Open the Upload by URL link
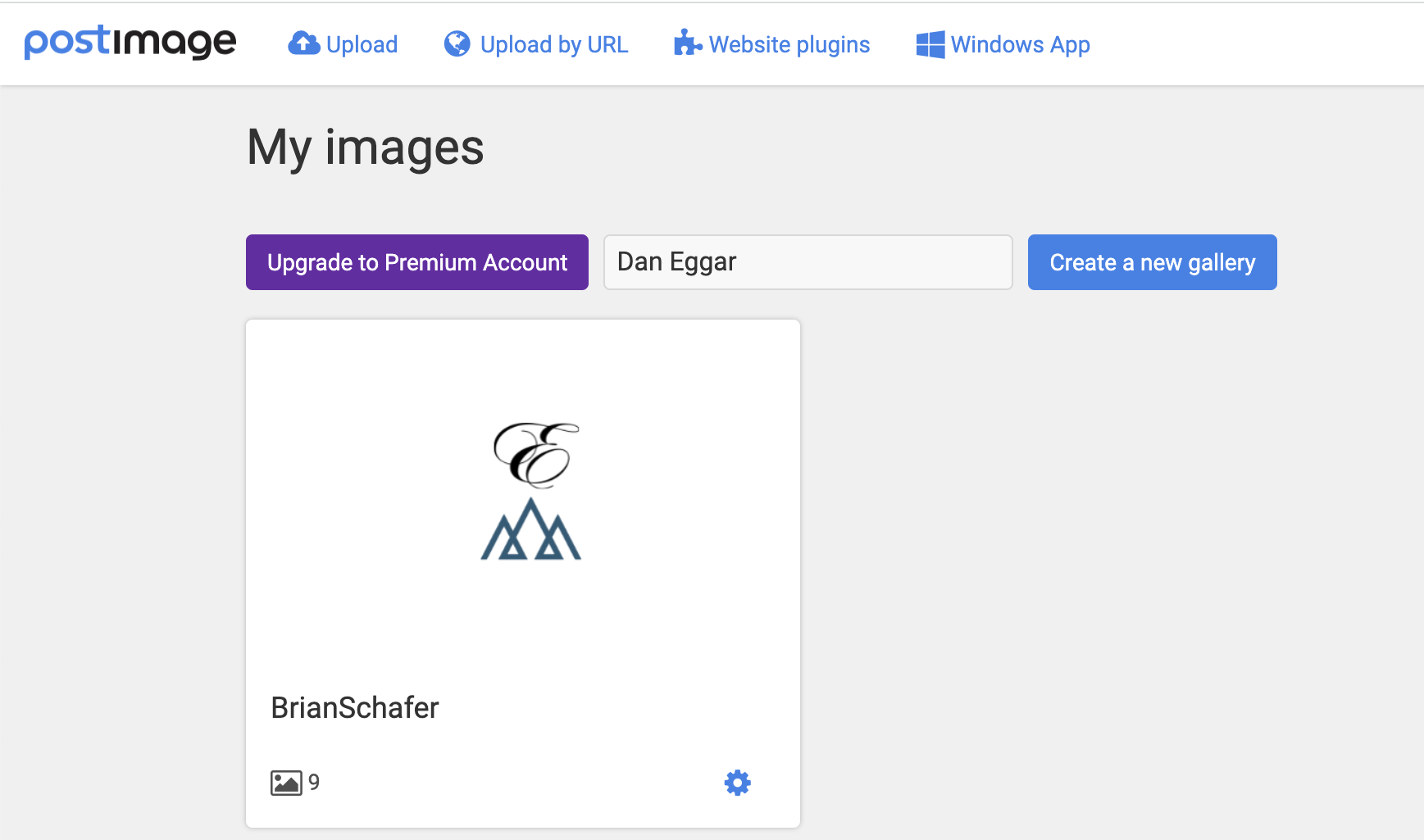 554,44
